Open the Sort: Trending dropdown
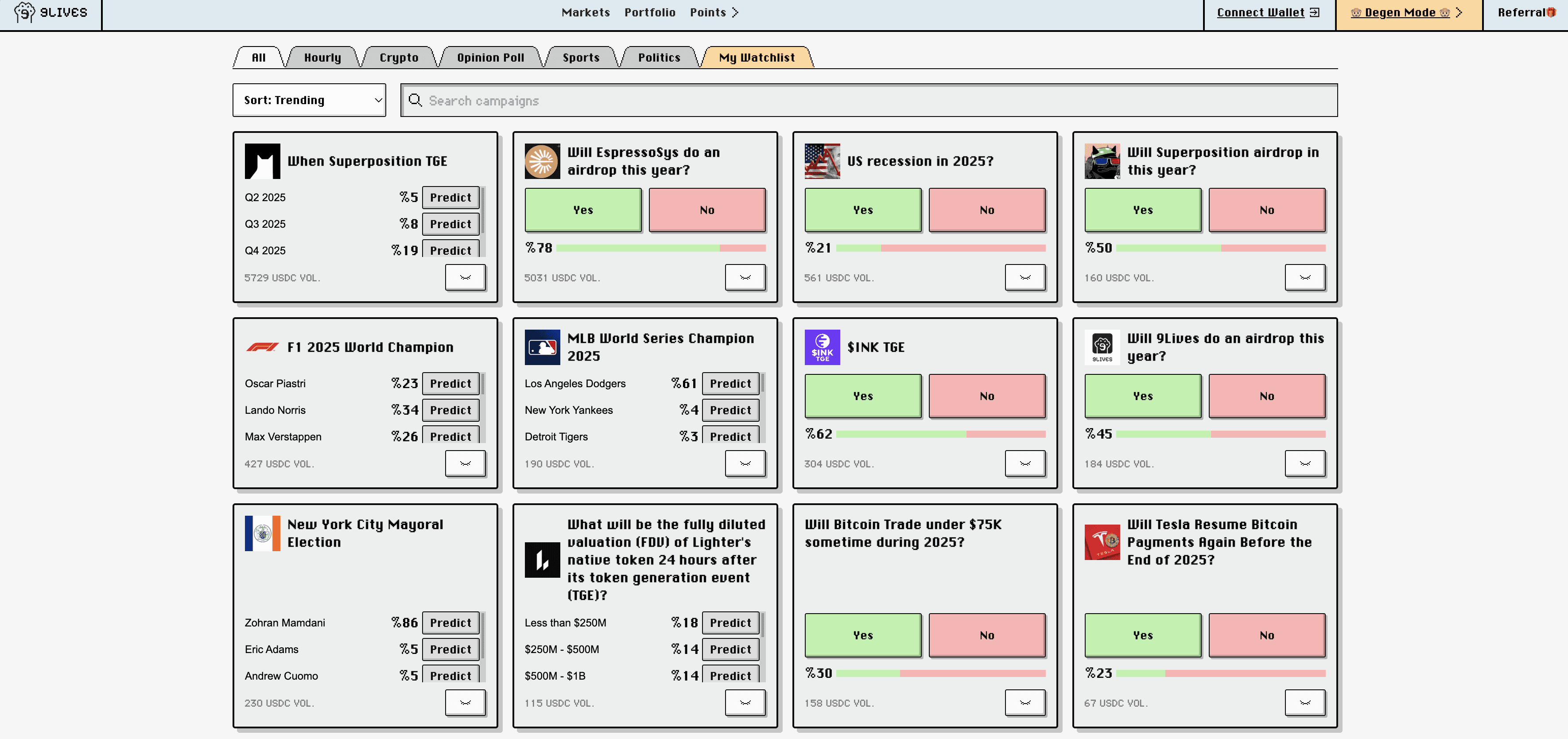The height and width of the screenshot is (739, 1568). tap(309, 100)
